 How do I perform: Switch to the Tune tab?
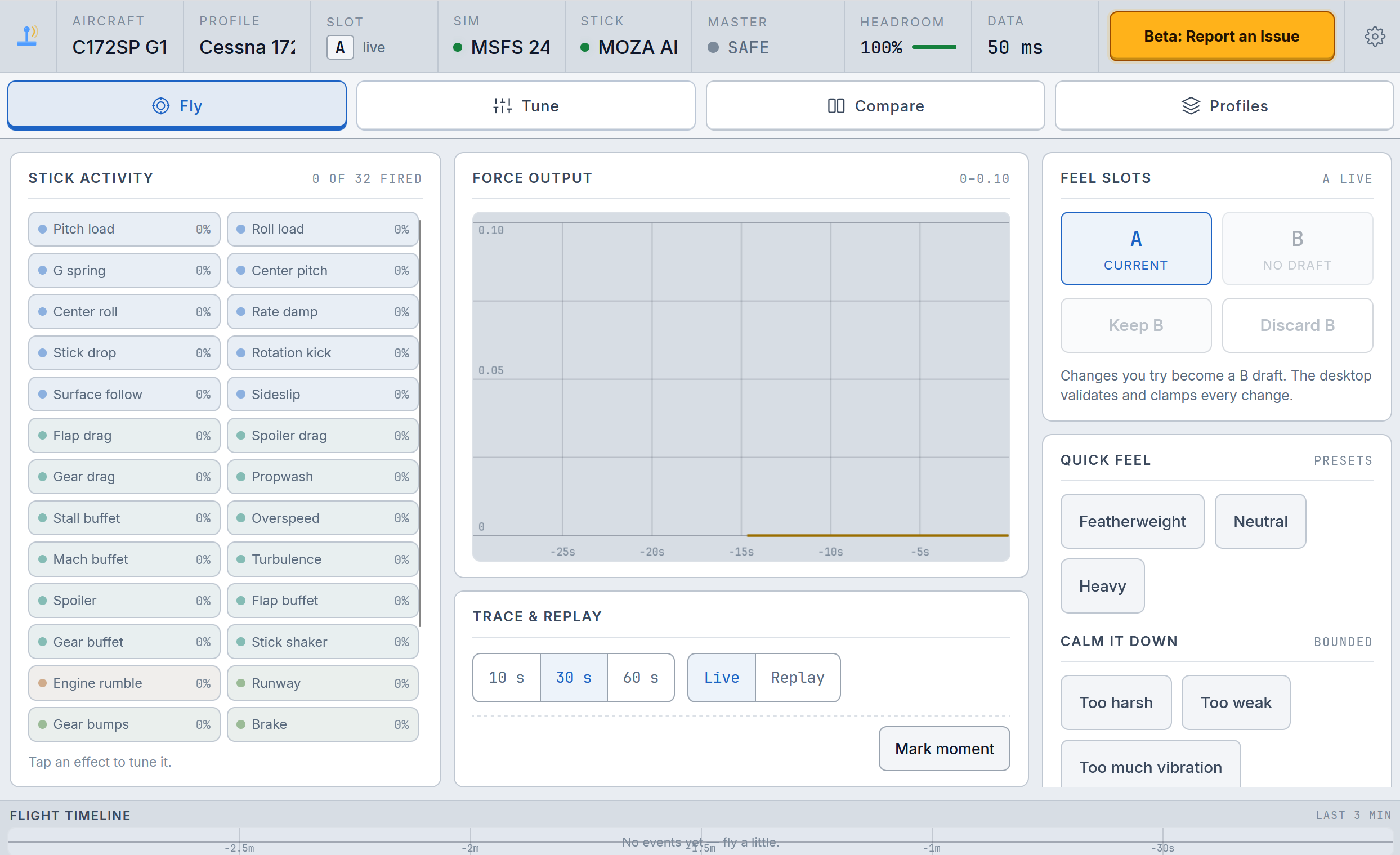[526, 106]
